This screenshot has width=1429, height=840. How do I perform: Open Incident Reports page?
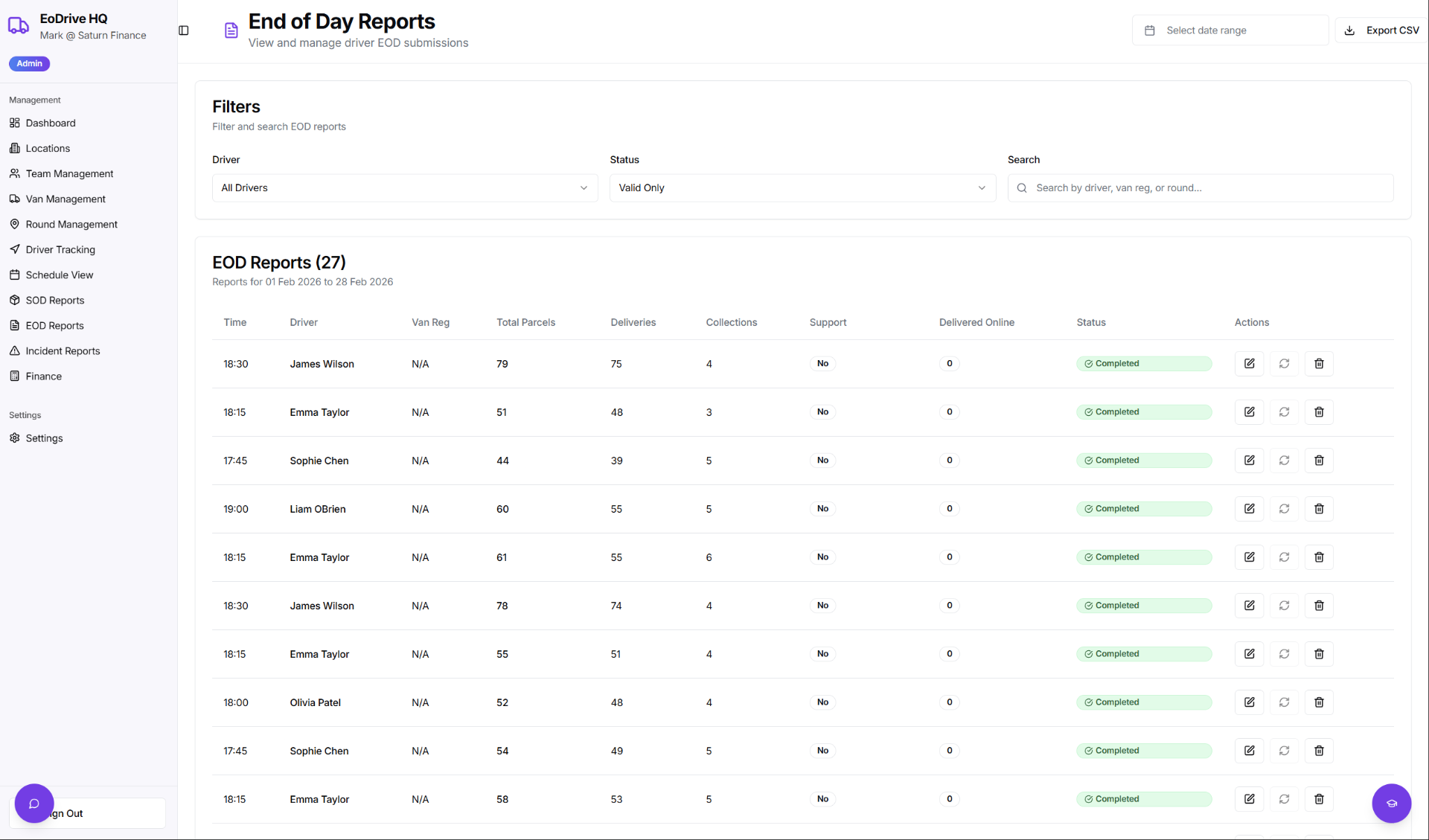tap(63, 351)
